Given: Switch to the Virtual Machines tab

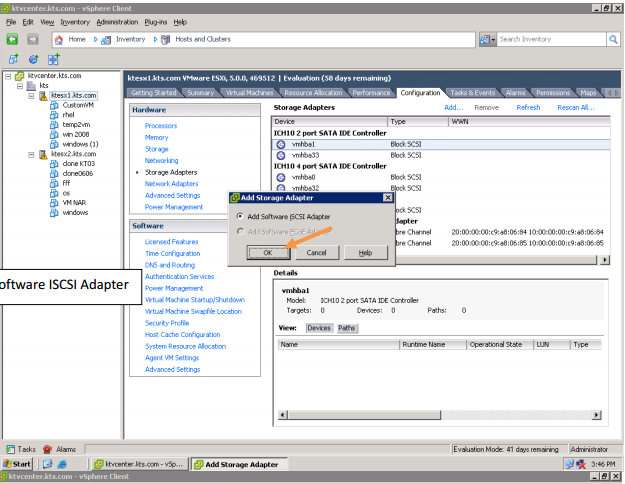Looking at the screenshot, I should point(250,93).
